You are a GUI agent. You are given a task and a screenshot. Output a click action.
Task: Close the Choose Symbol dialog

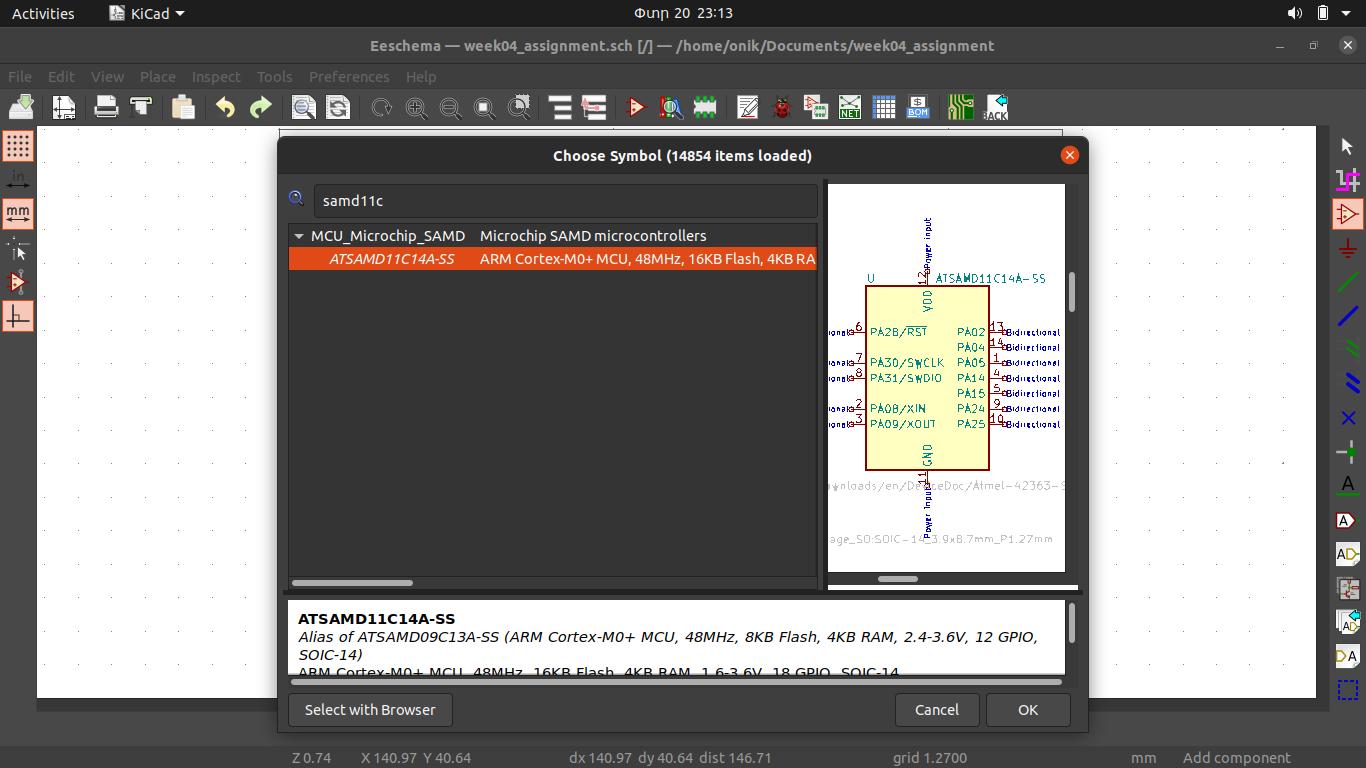[x=1070, y=155]
